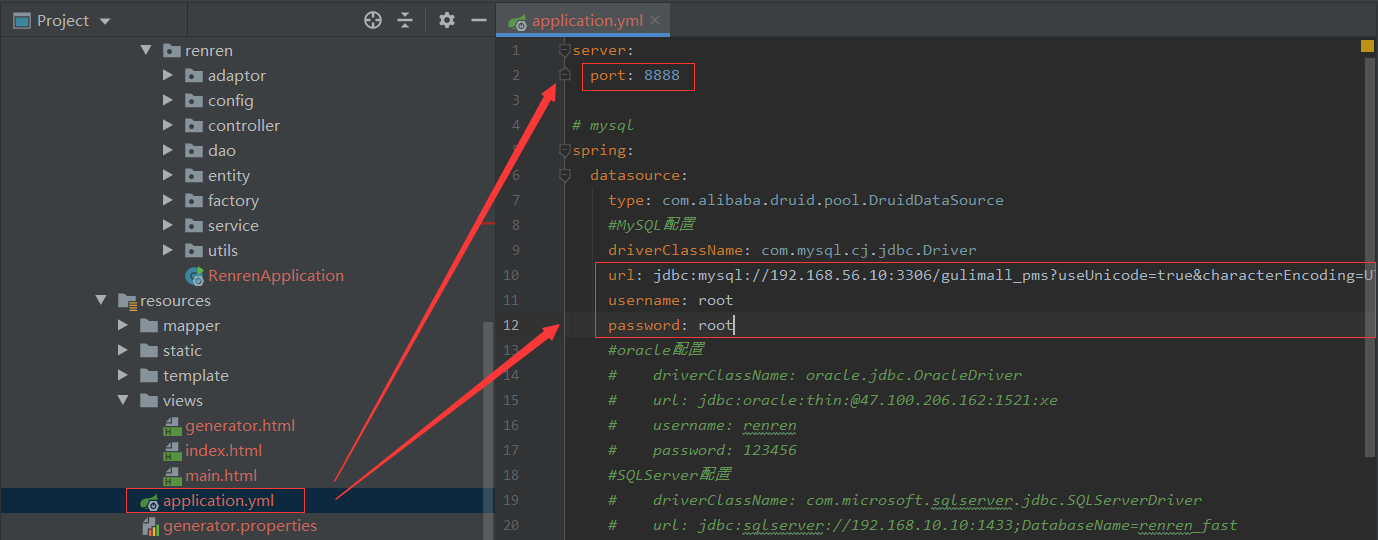Click the main.html file icon
This screenshot has width=1378, height=540.
pyautogui.click(x=171, y=476)
